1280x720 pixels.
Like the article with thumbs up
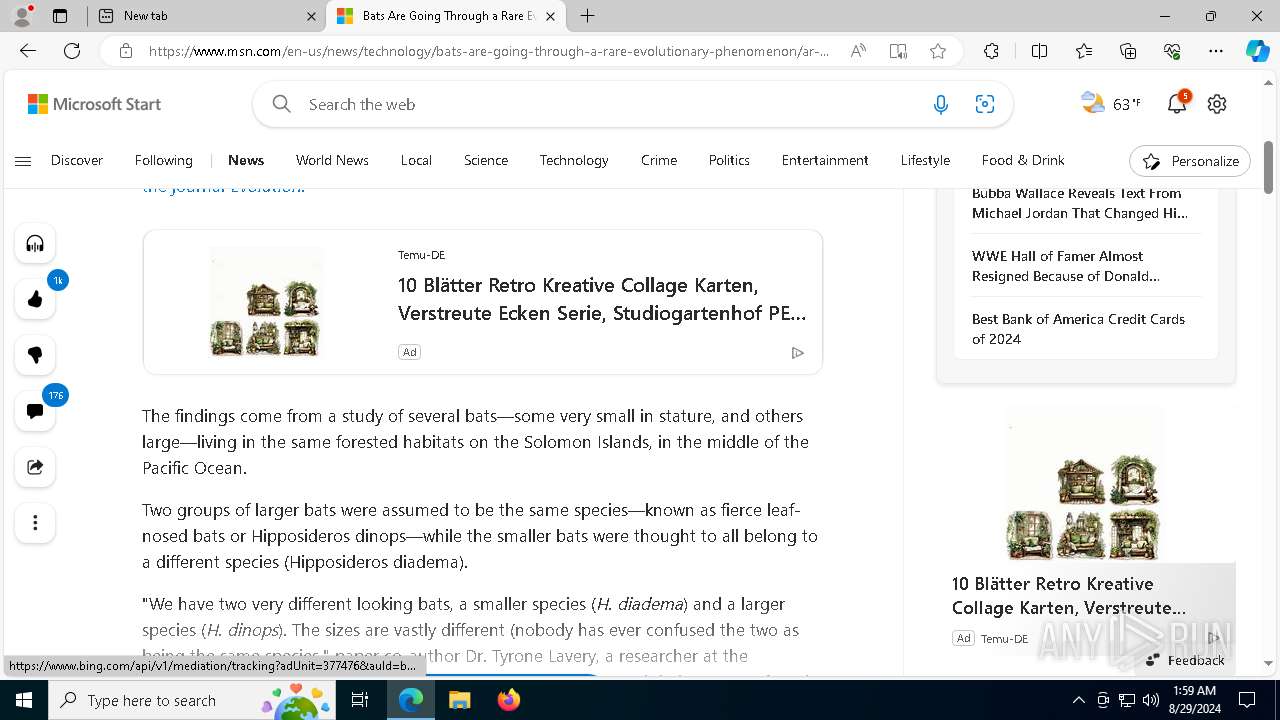[x=35, y=299]
